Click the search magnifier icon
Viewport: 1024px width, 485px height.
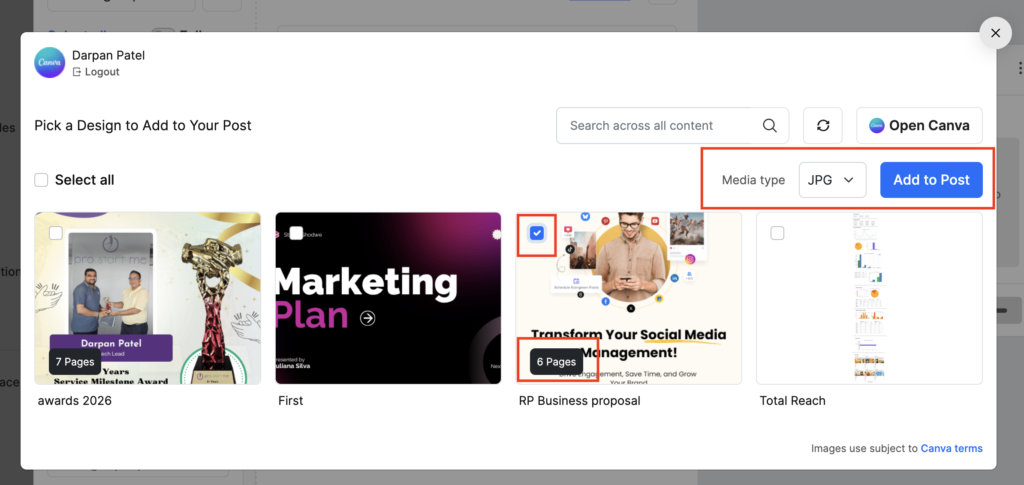769,125
